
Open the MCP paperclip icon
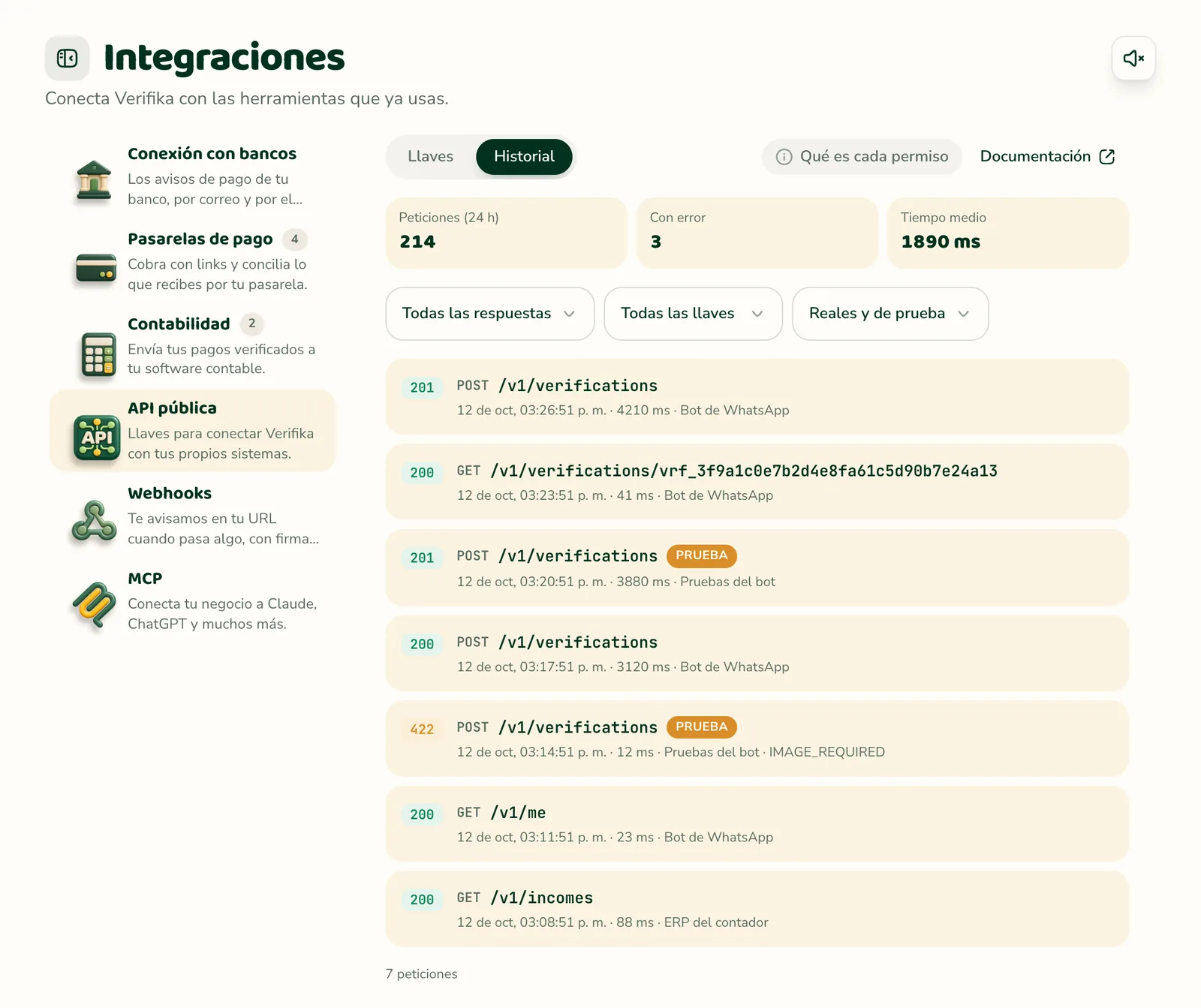pos(95,605)
